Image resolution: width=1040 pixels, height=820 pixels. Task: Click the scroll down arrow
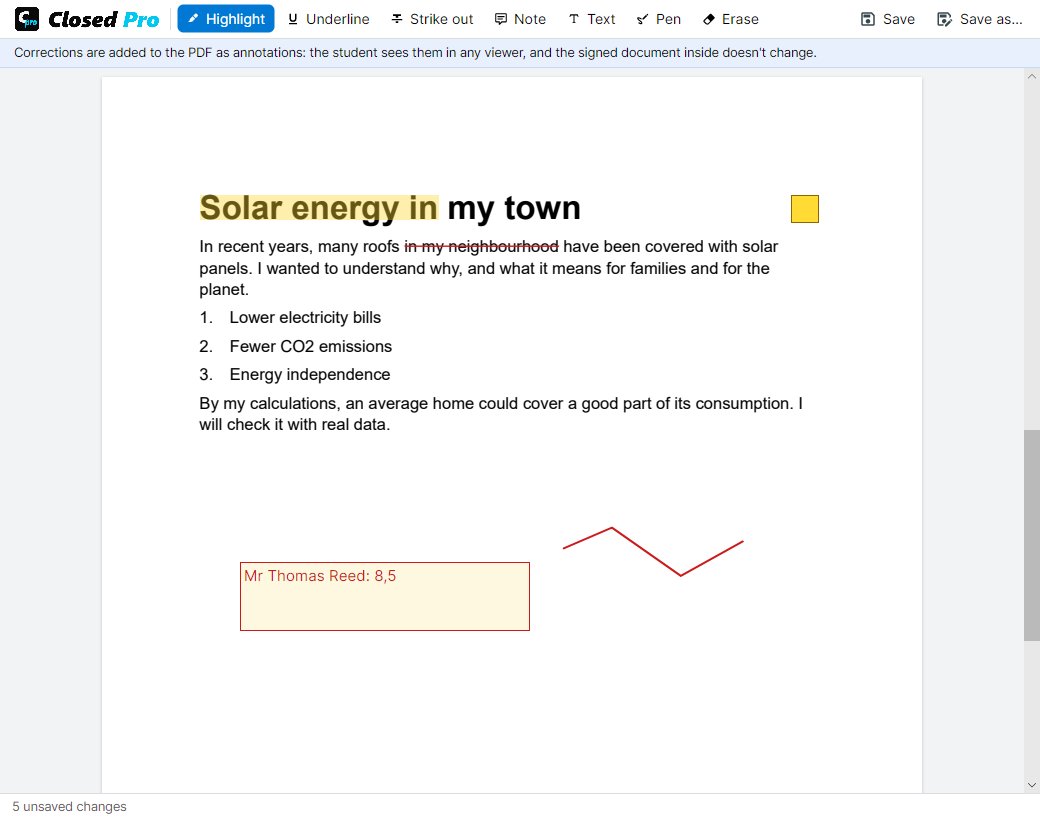click(1031, 785)
